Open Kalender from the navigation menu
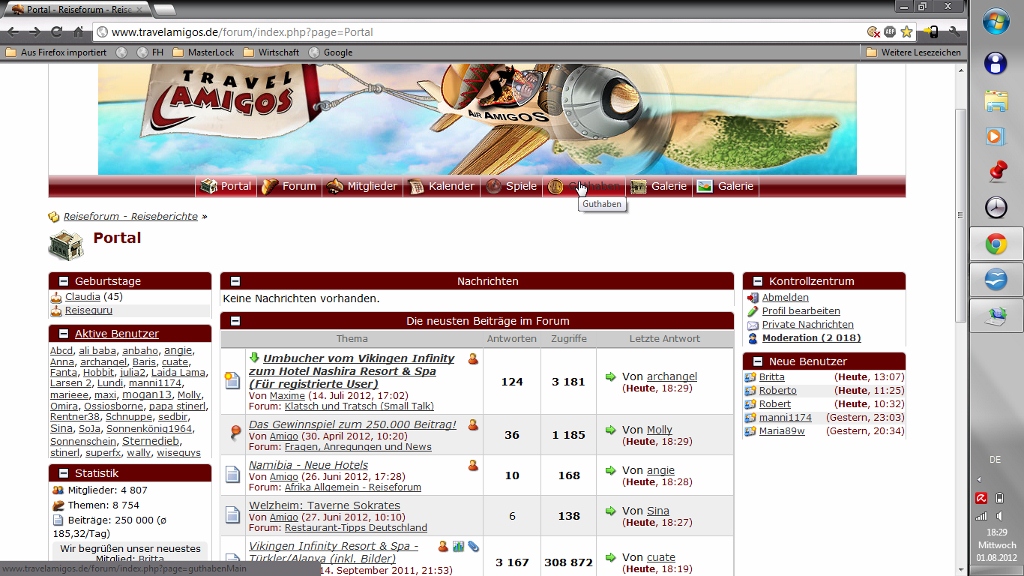1024x576 pixels. tap(441, 186)
